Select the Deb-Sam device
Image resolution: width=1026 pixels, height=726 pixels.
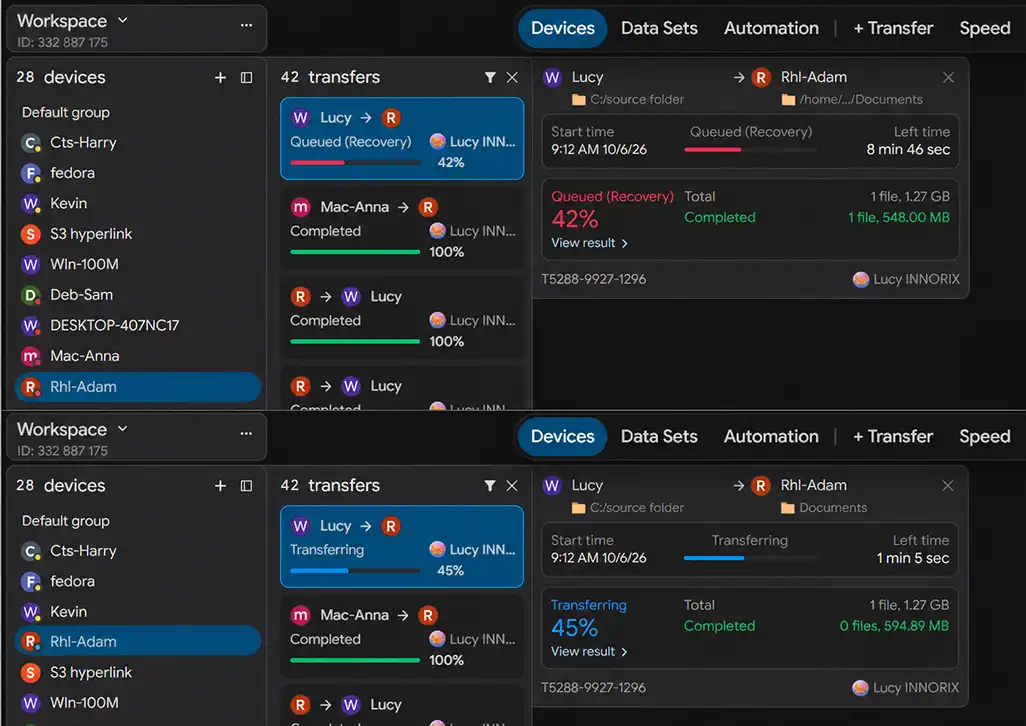coord(138,295)
